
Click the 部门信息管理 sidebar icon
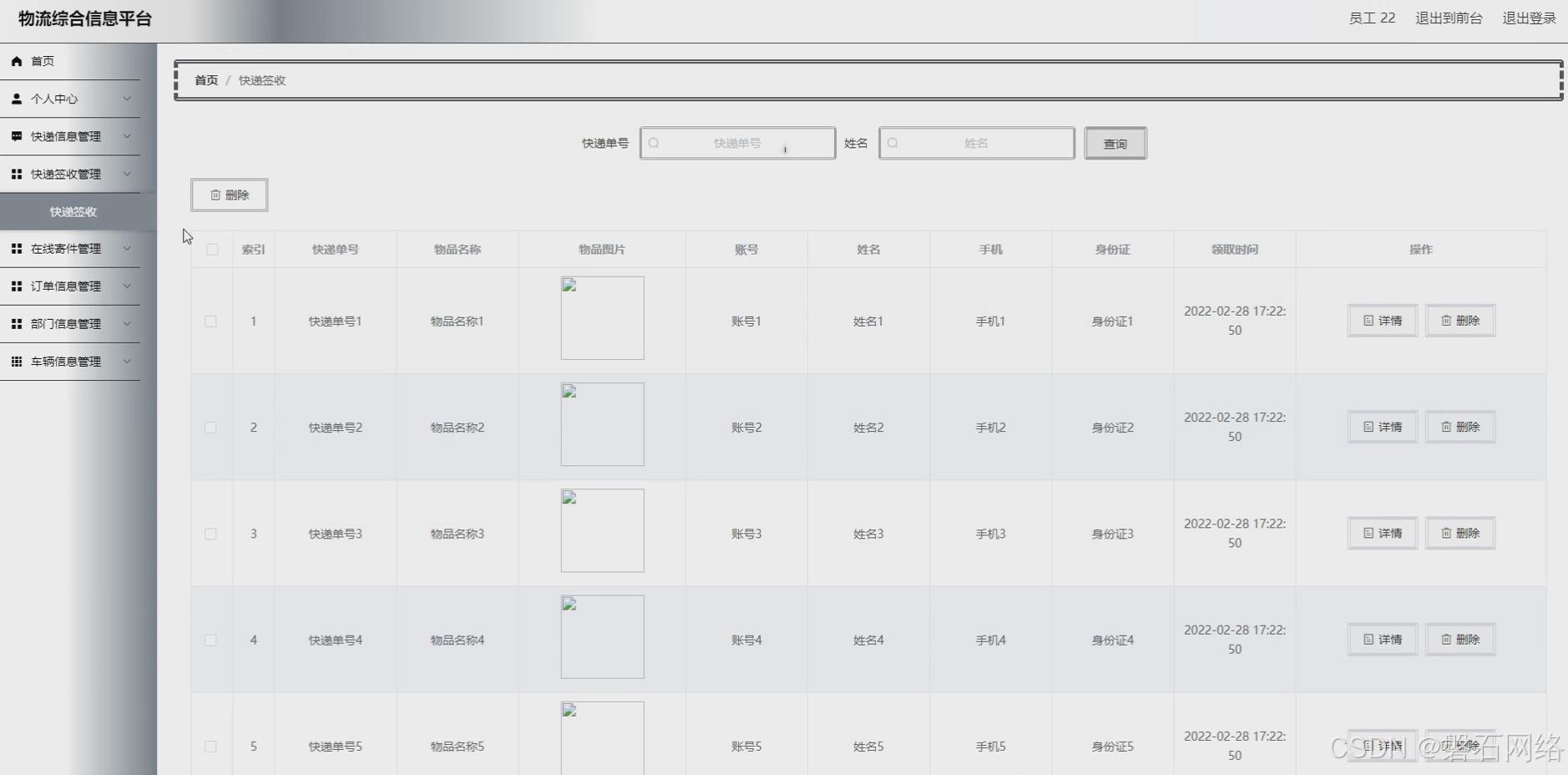16,323
